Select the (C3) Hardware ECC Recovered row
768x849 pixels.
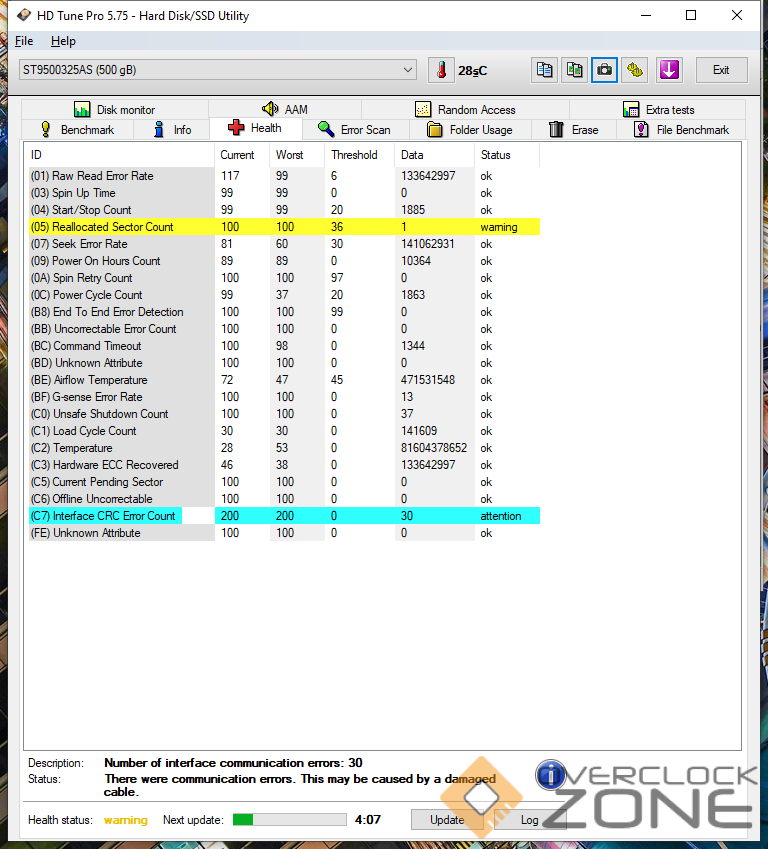tap(284, 465)
